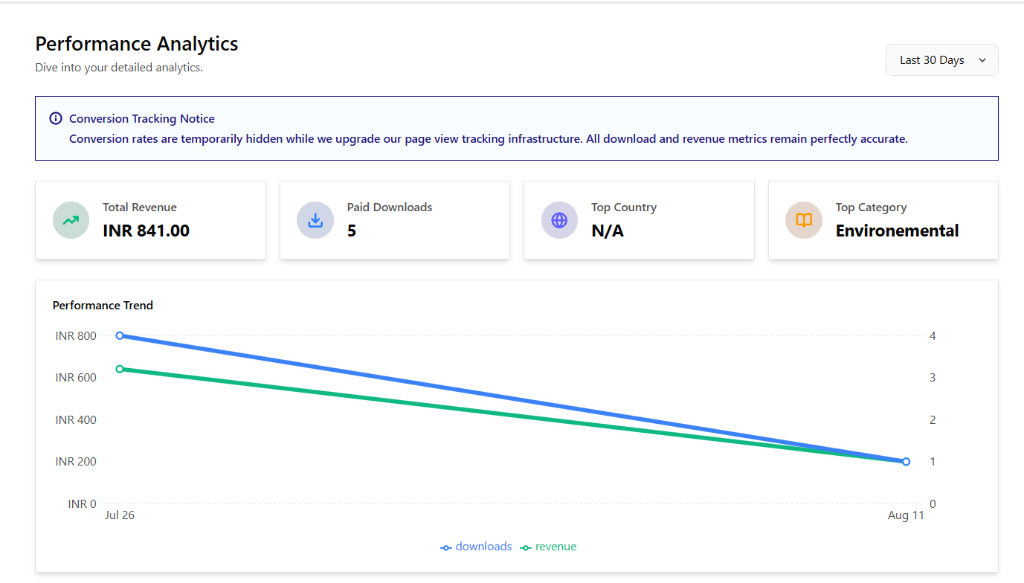Open the Last 30 Days dropdown
Screen dimensions: 1024x583
[x=942, y=60]
